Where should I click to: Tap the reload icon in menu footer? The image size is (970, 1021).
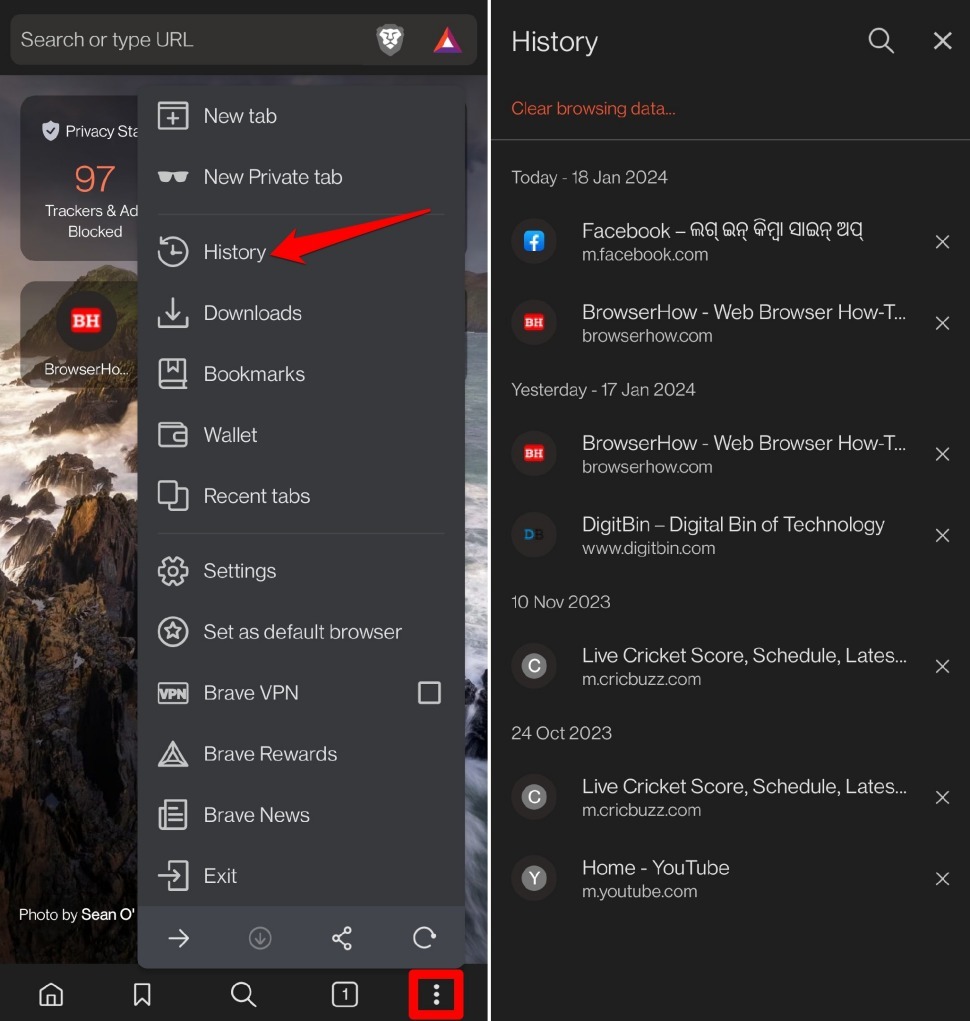(x=424, y=938)
